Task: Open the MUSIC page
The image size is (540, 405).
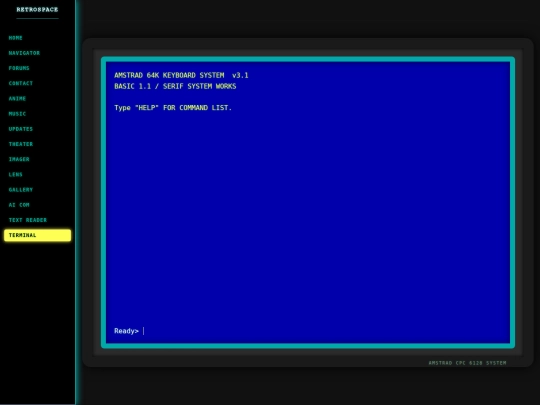Action: 17,114
